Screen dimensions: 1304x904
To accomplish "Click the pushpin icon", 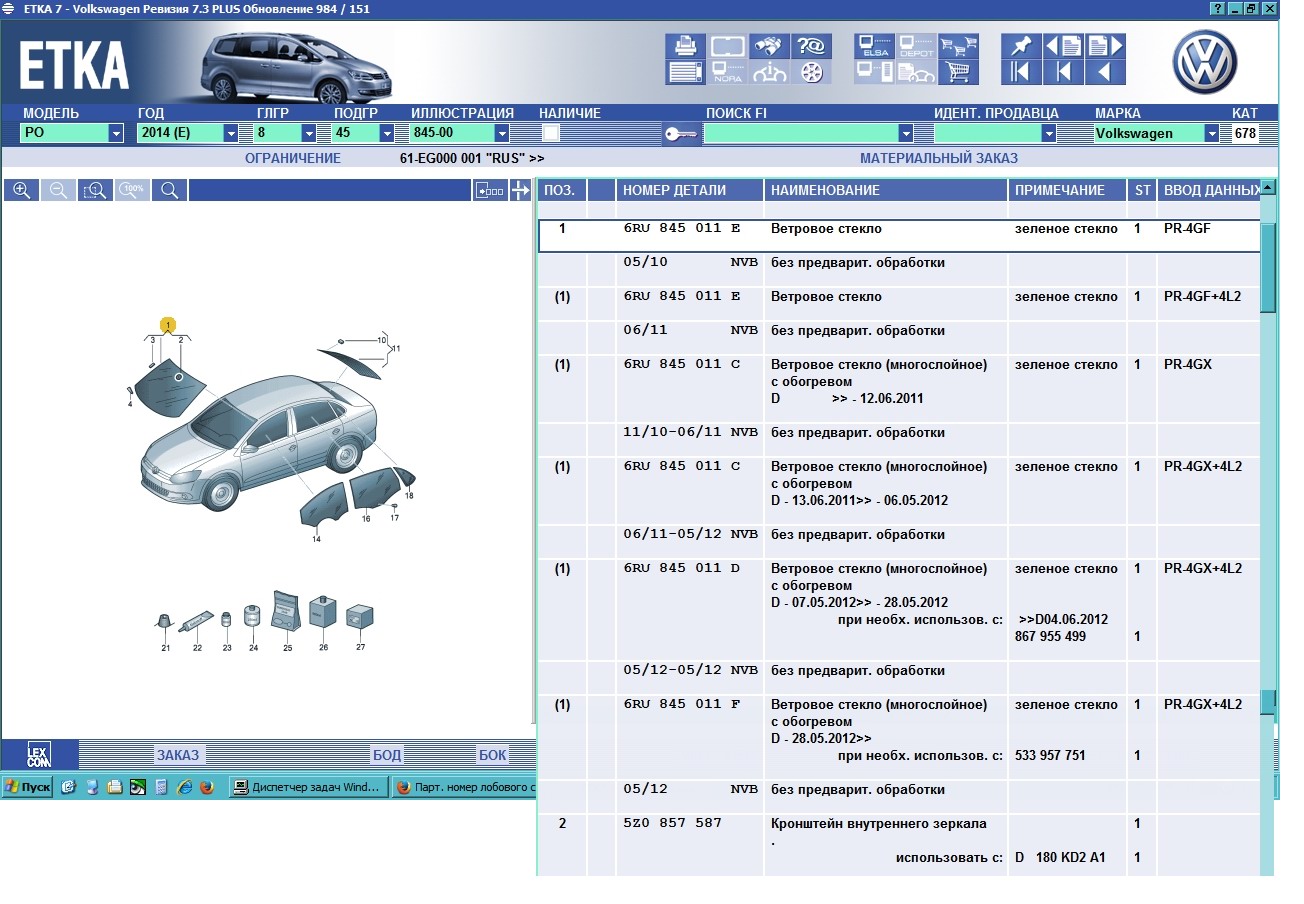I will [1021, 46].
